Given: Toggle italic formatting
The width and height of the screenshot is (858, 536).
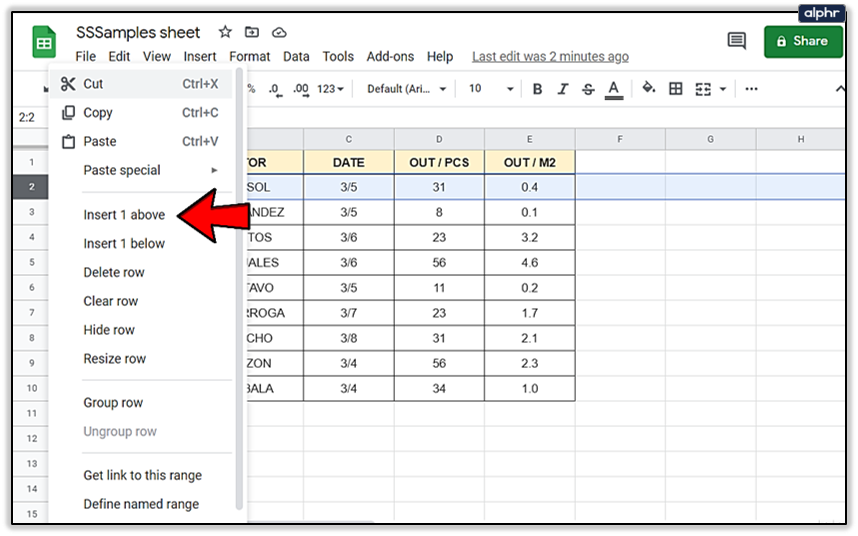Looking at the screenshot, I should pos(563,89).
